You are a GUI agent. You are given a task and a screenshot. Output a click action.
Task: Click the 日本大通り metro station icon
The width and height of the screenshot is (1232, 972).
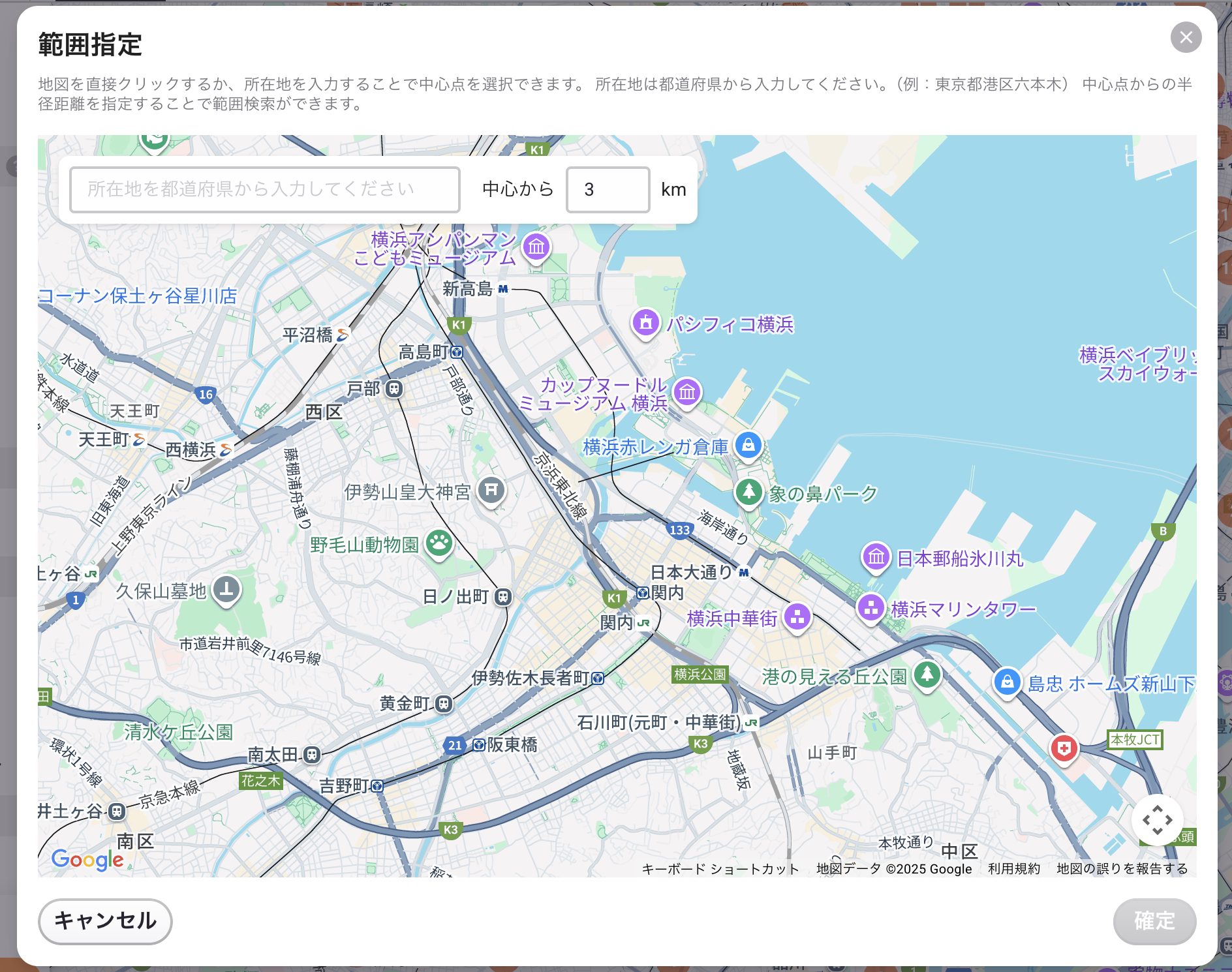click(x=744, y=572)
